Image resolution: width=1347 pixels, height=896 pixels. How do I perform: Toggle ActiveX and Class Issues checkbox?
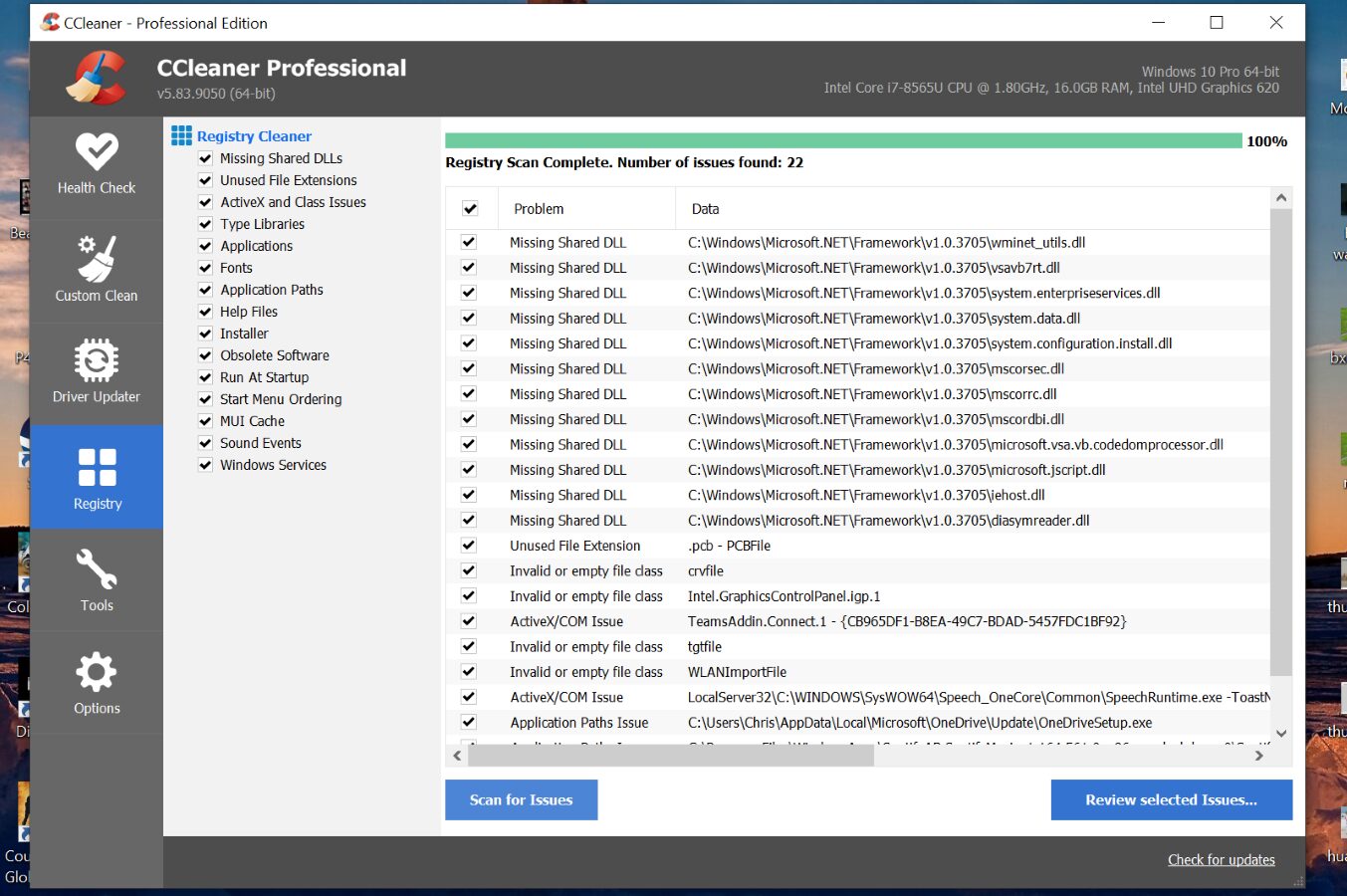click(205, 202)
